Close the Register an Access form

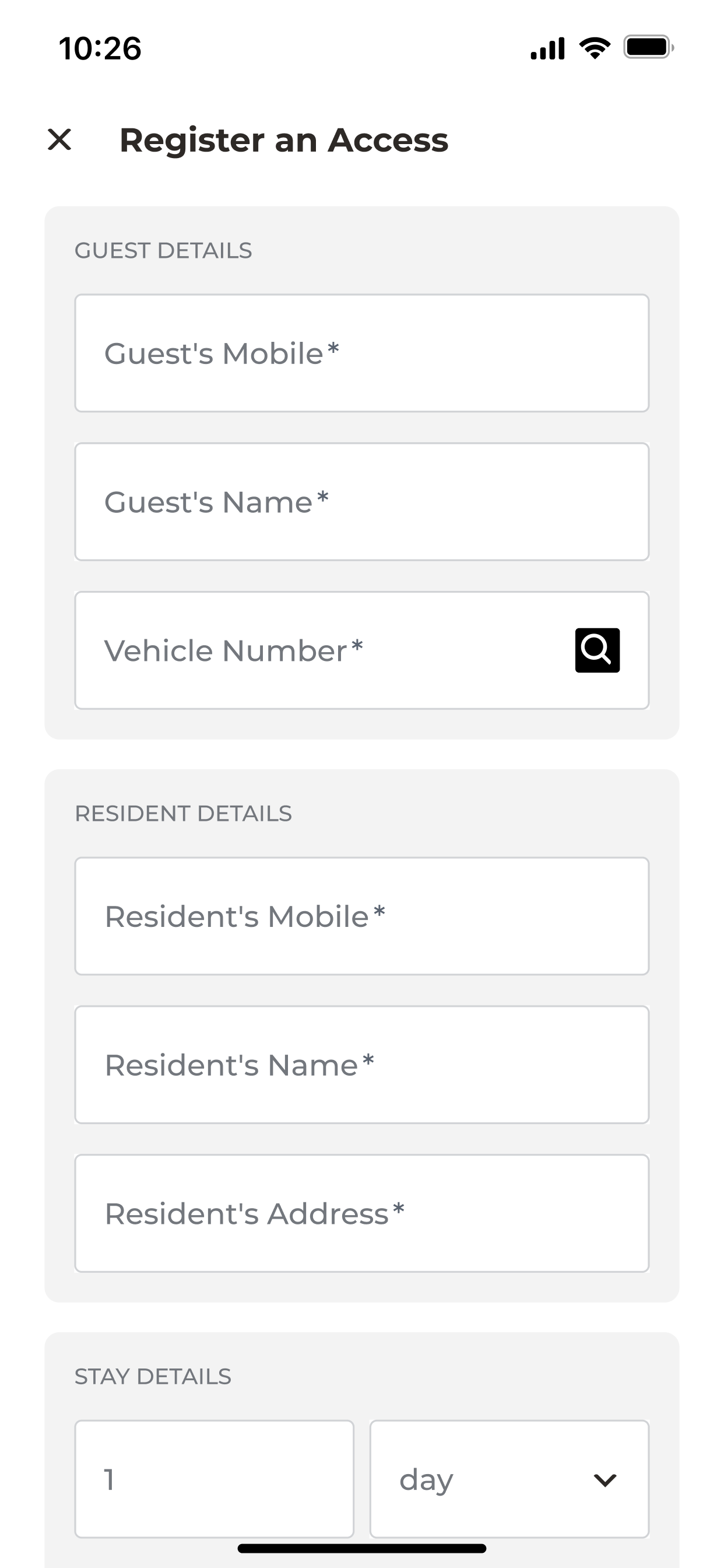pos(59,139)
